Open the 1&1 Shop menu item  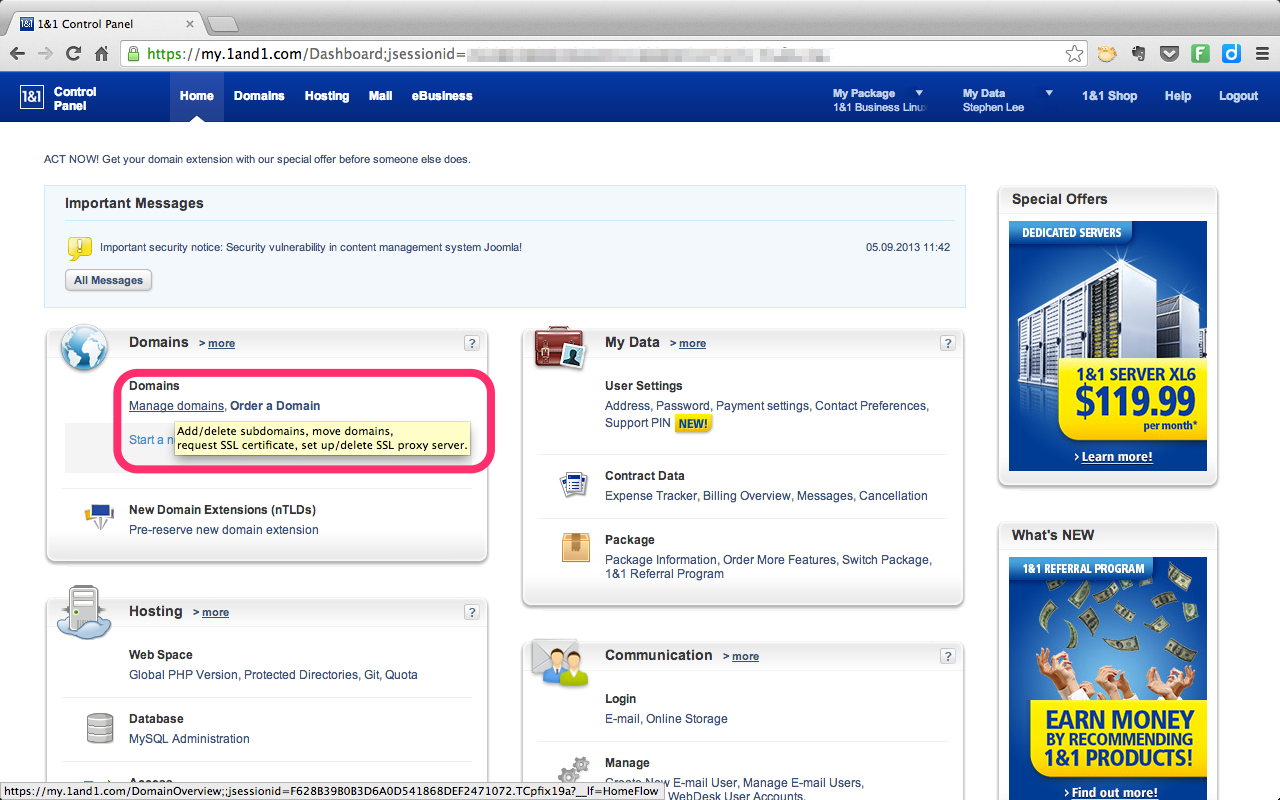(1109, 96)
